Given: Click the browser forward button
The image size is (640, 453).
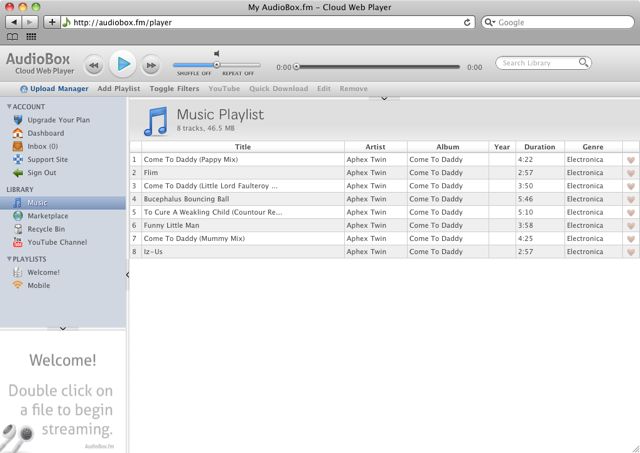Looking at the screenshot, I should click(x=30, y=22).
